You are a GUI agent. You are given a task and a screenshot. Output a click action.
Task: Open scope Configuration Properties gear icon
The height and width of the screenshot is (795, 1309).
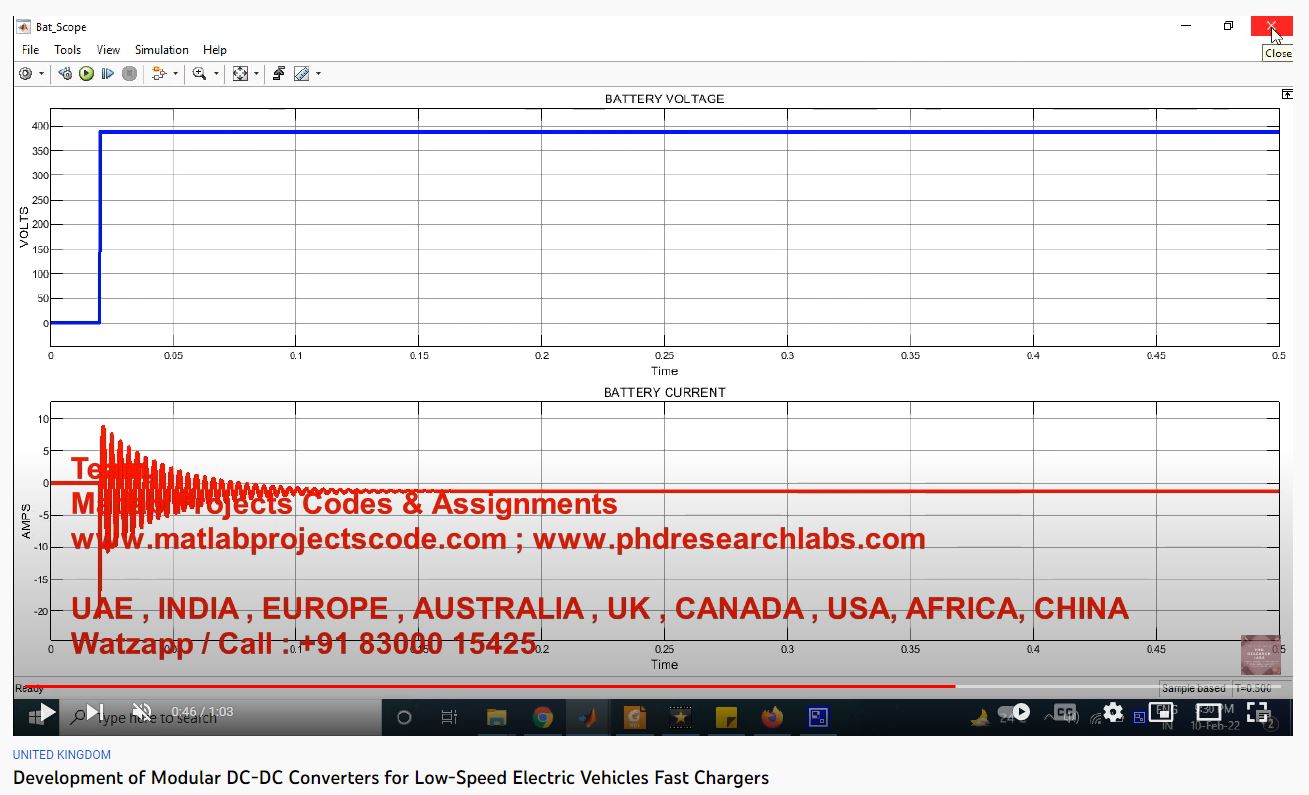pyautogui.click(x=26, y=74)
